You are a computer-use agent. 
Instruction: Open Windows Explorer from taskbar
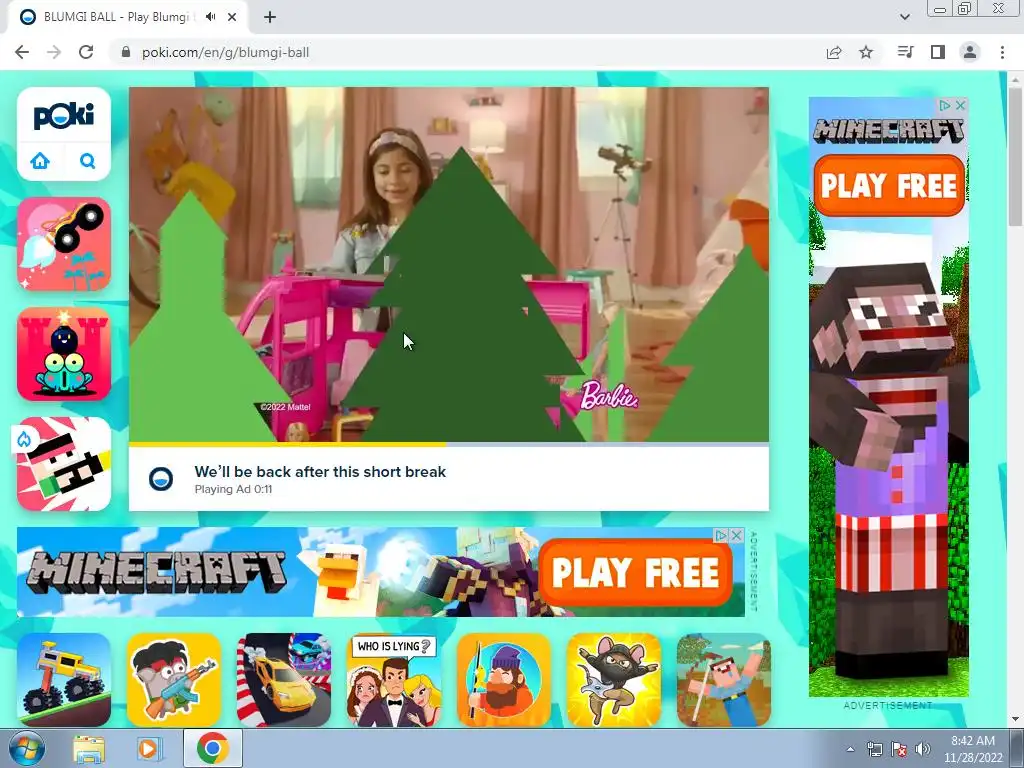pos(89,749)
